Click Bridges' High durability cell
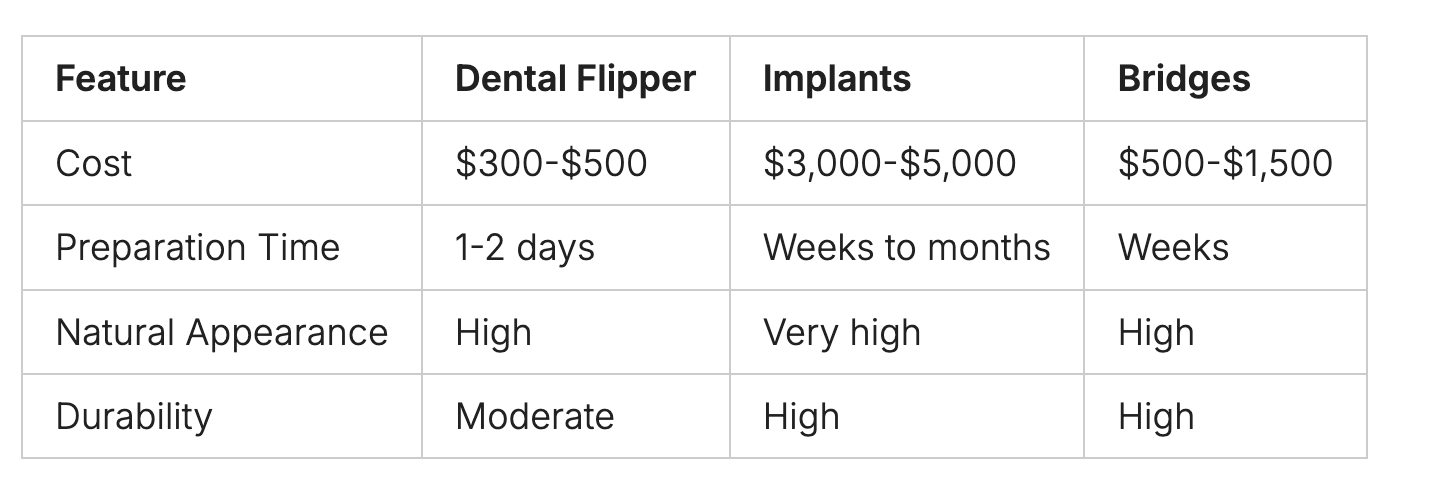 click(1156, 416)
